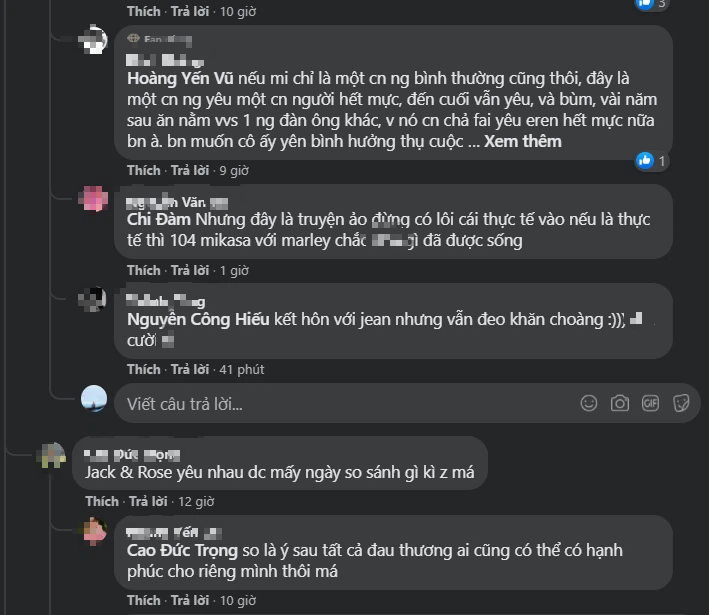The image size is (709, 615).
Task: Open the GIF picker in reply box
Action: 650,403
